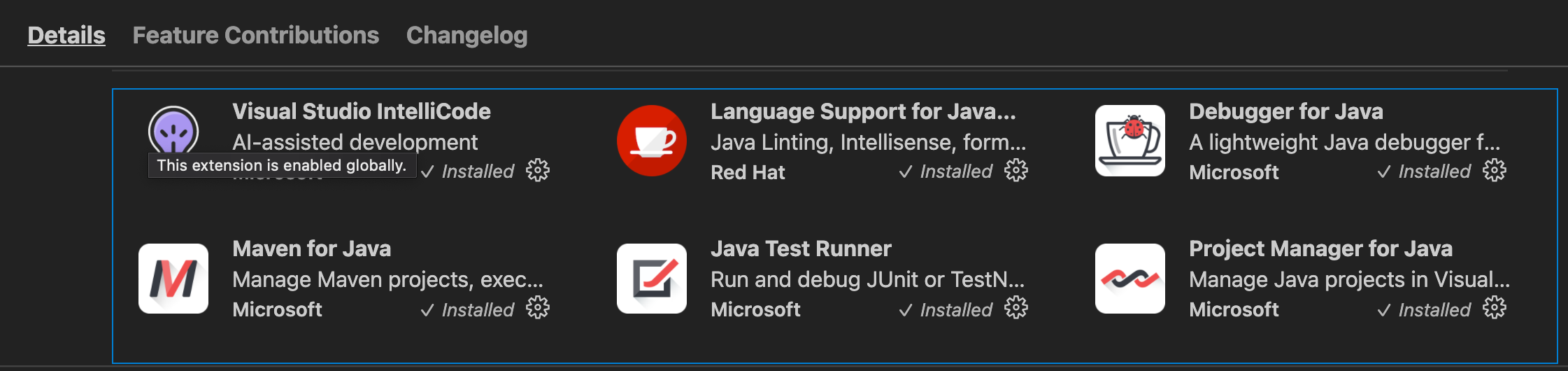The width and height of the screenshot is (1568, 371).
Task: Click the Debugger for Java ladybug icon
Action: click(1130, 141)
